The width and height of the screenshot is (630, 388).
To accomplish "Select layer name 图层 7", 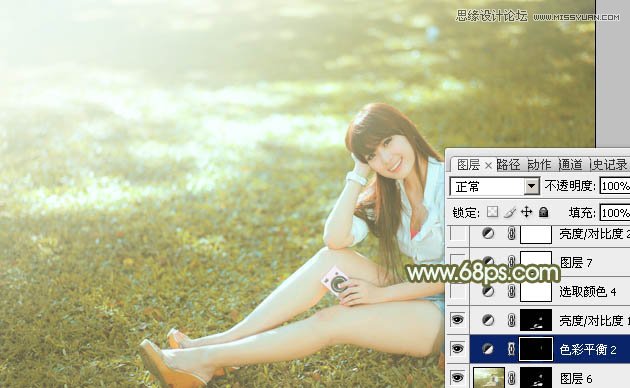I will coord(576,262).
